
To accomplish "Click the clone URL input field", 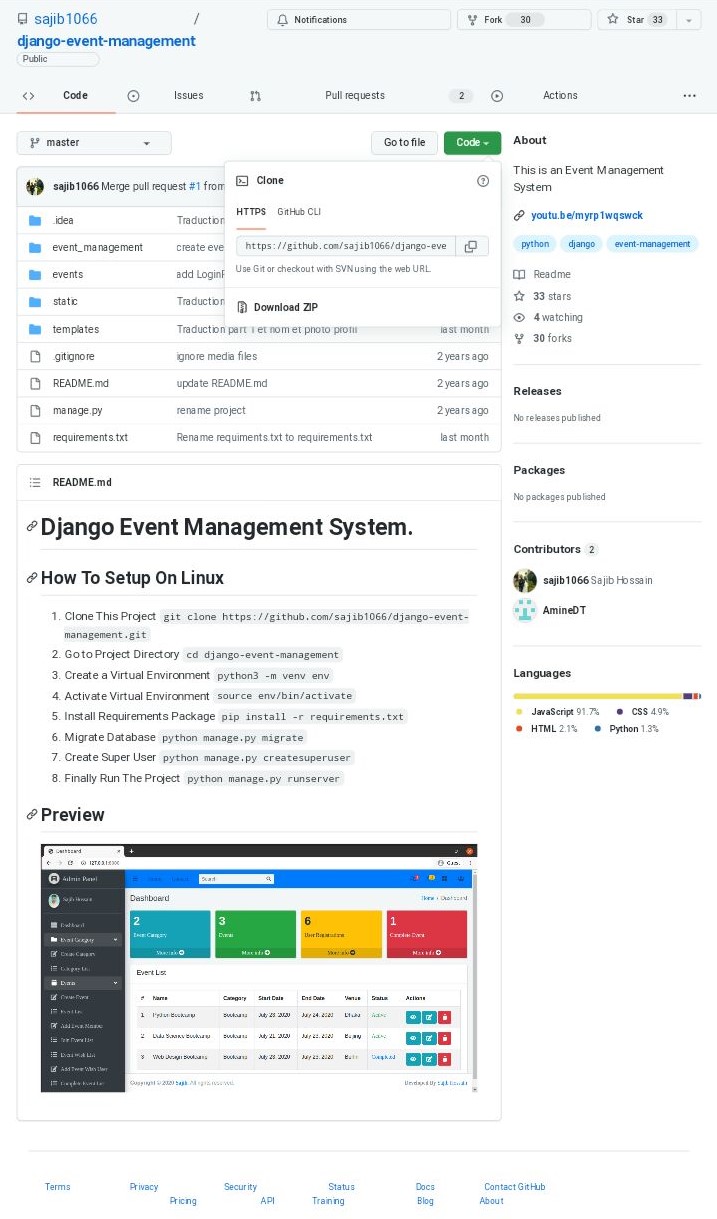I will click(x=346, y=246).
